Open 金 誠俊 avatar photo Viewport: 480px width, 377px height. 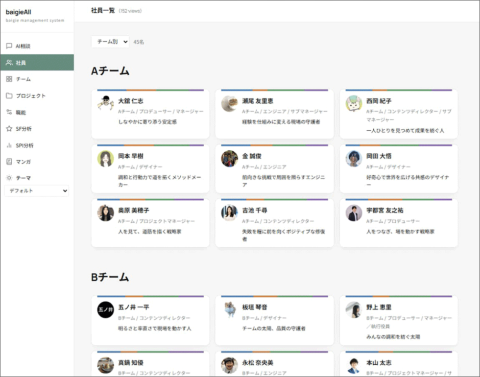230,159
